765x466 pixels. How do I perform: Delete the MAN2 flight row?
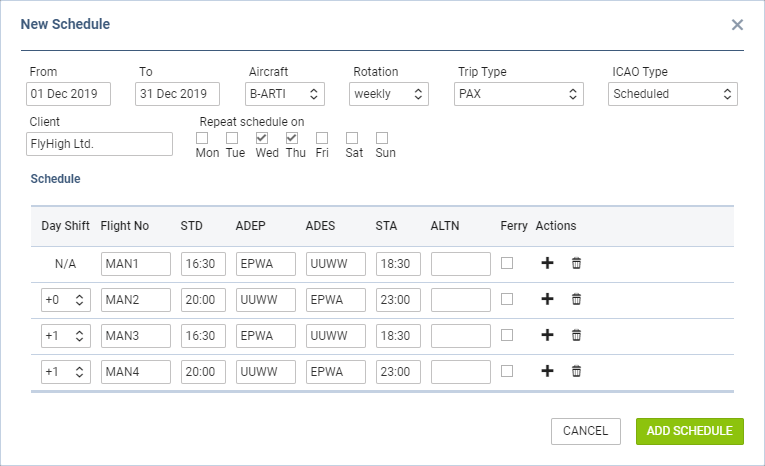point(576,299)
